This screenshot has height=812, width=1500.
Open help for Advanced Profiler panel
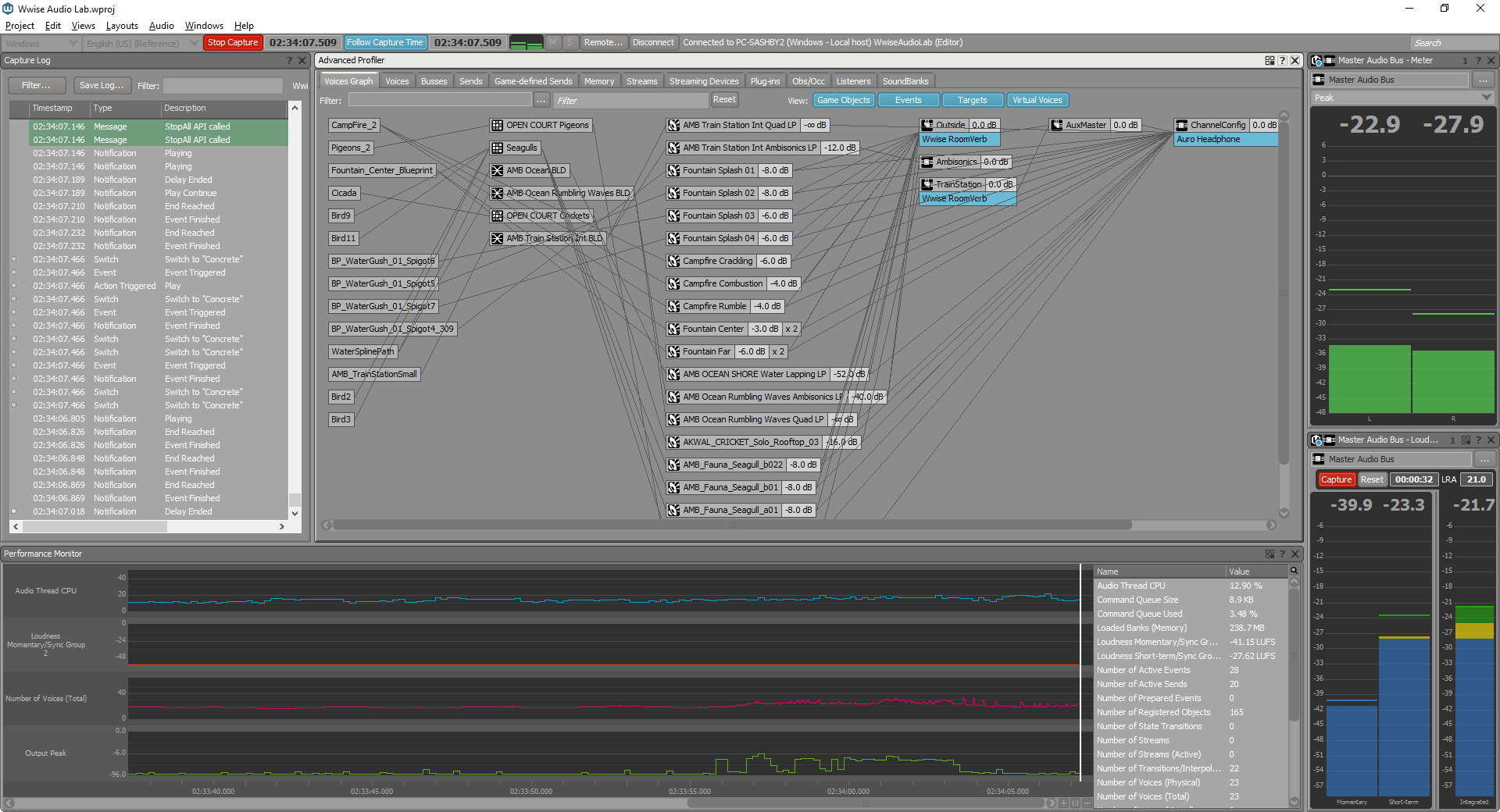(1282, 60)
